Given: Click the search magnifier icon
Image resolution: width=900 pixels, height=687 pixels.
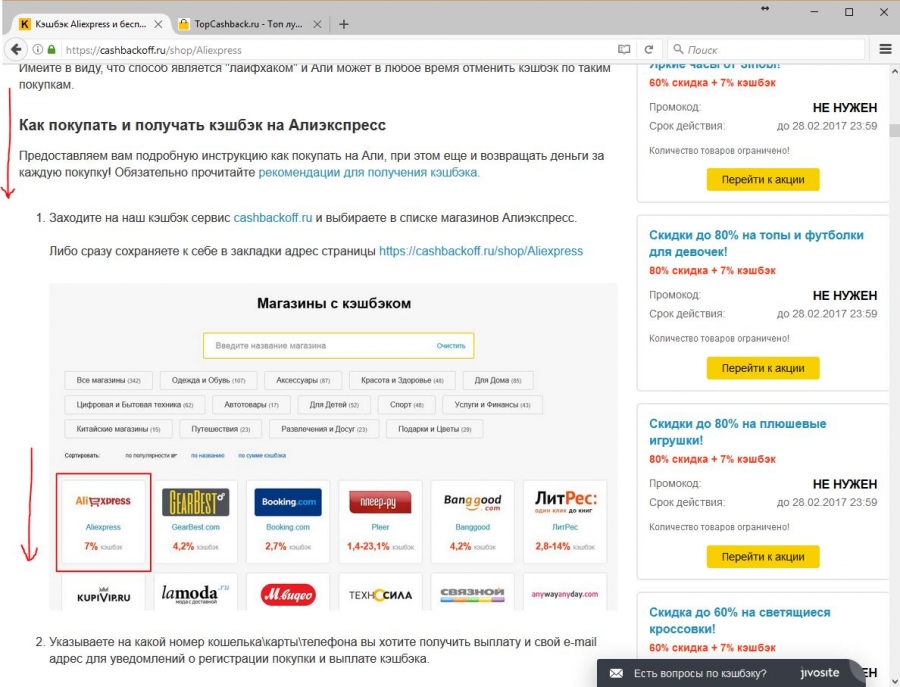Looking at the screenshot, I should [678, 49].
